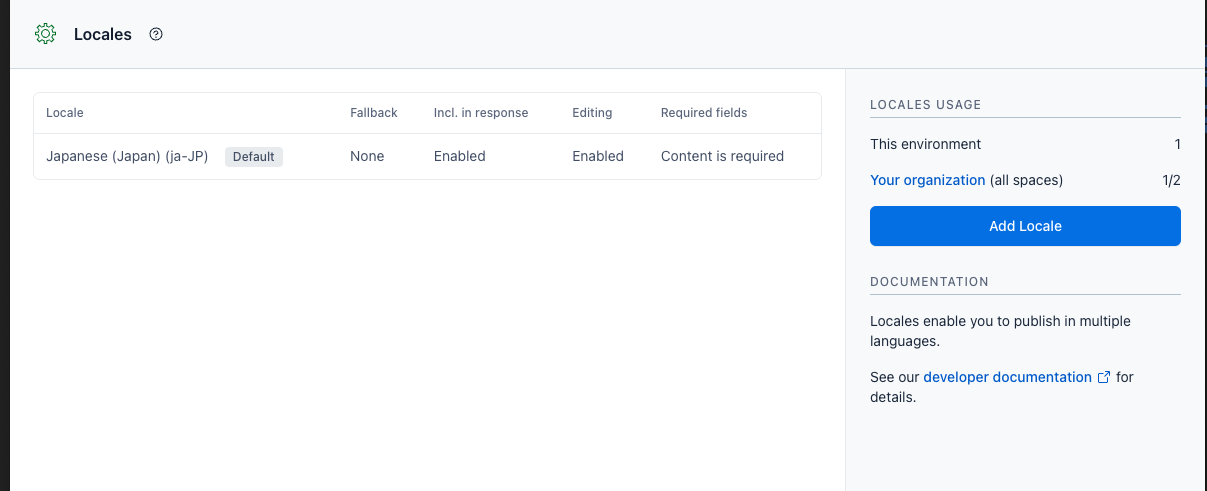
Task: Click the Add Locale button
Action: [x=1025, y=226]
